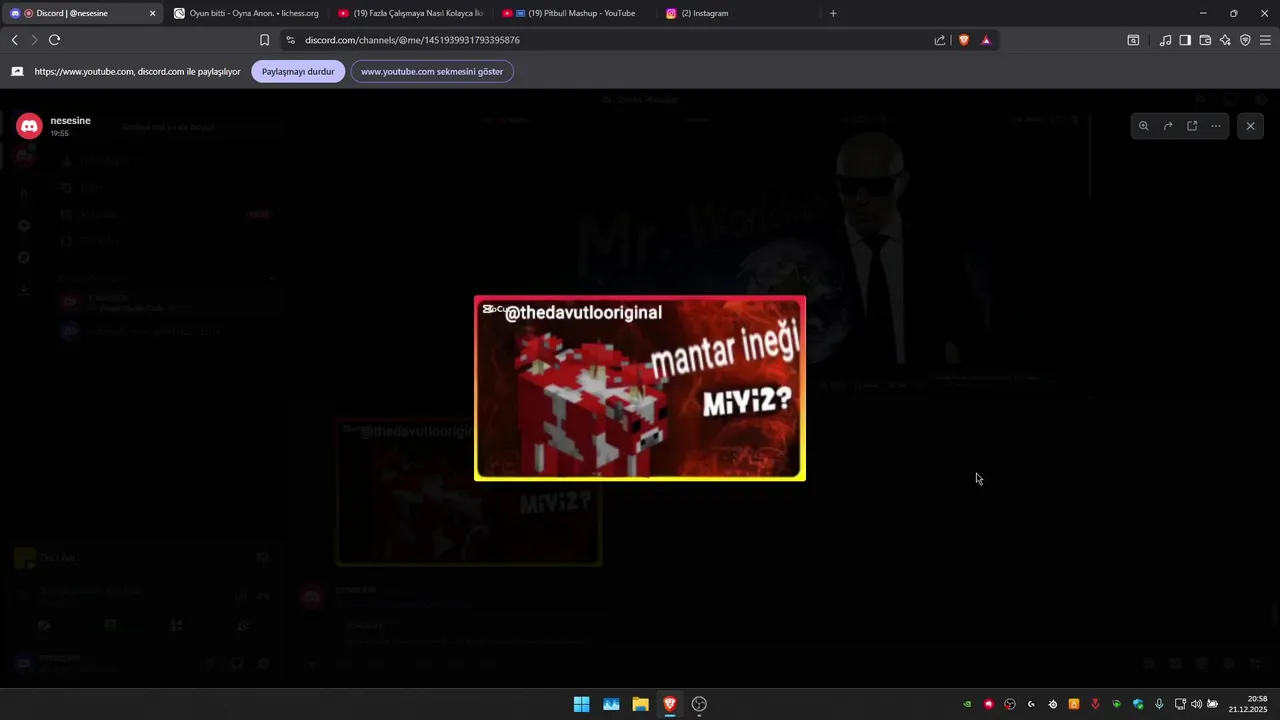The width and height of the screenshot is (1280, 720).
Task: Open network status tray icon
Action: coord(1180,704)
